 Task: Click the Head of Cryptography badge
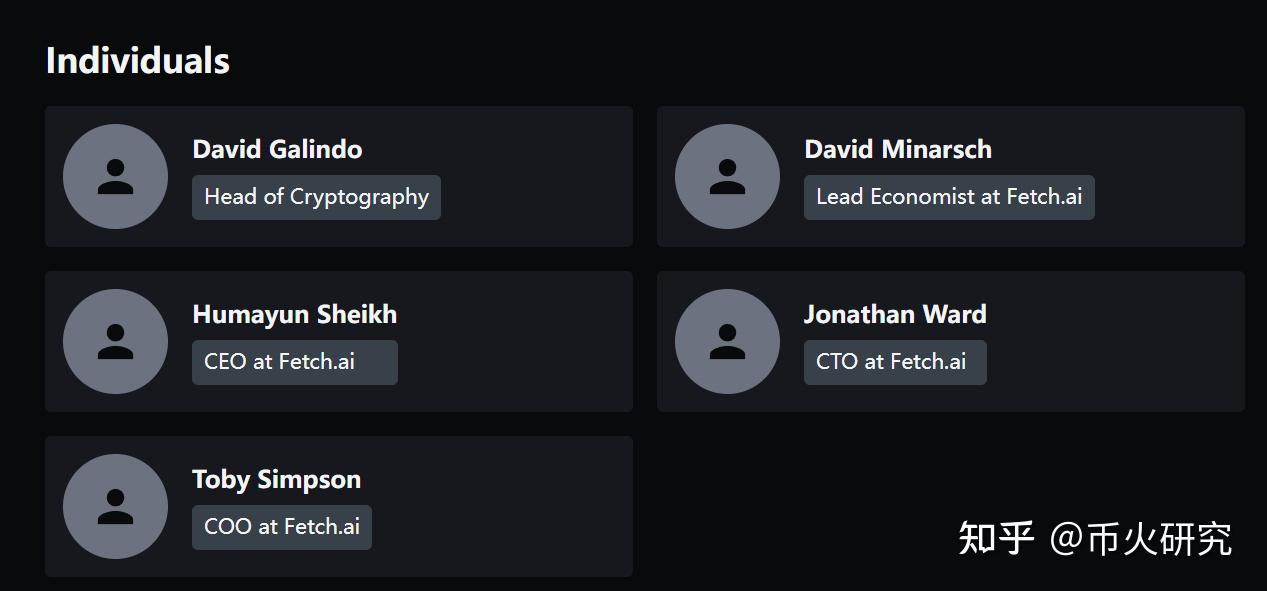[316, 197]
